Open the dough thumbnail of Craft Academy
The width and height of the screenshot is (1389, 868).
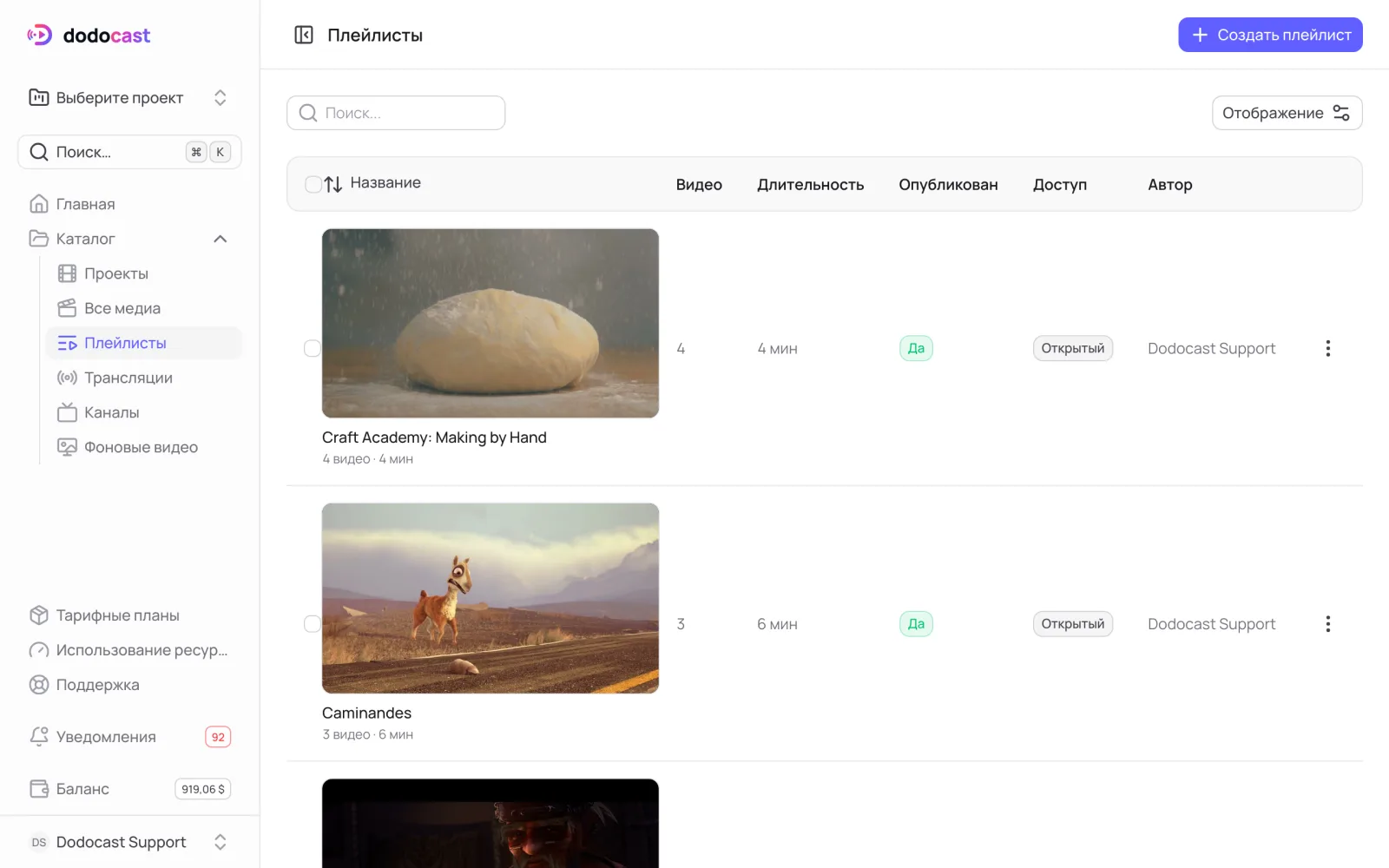tap(490, 323)
